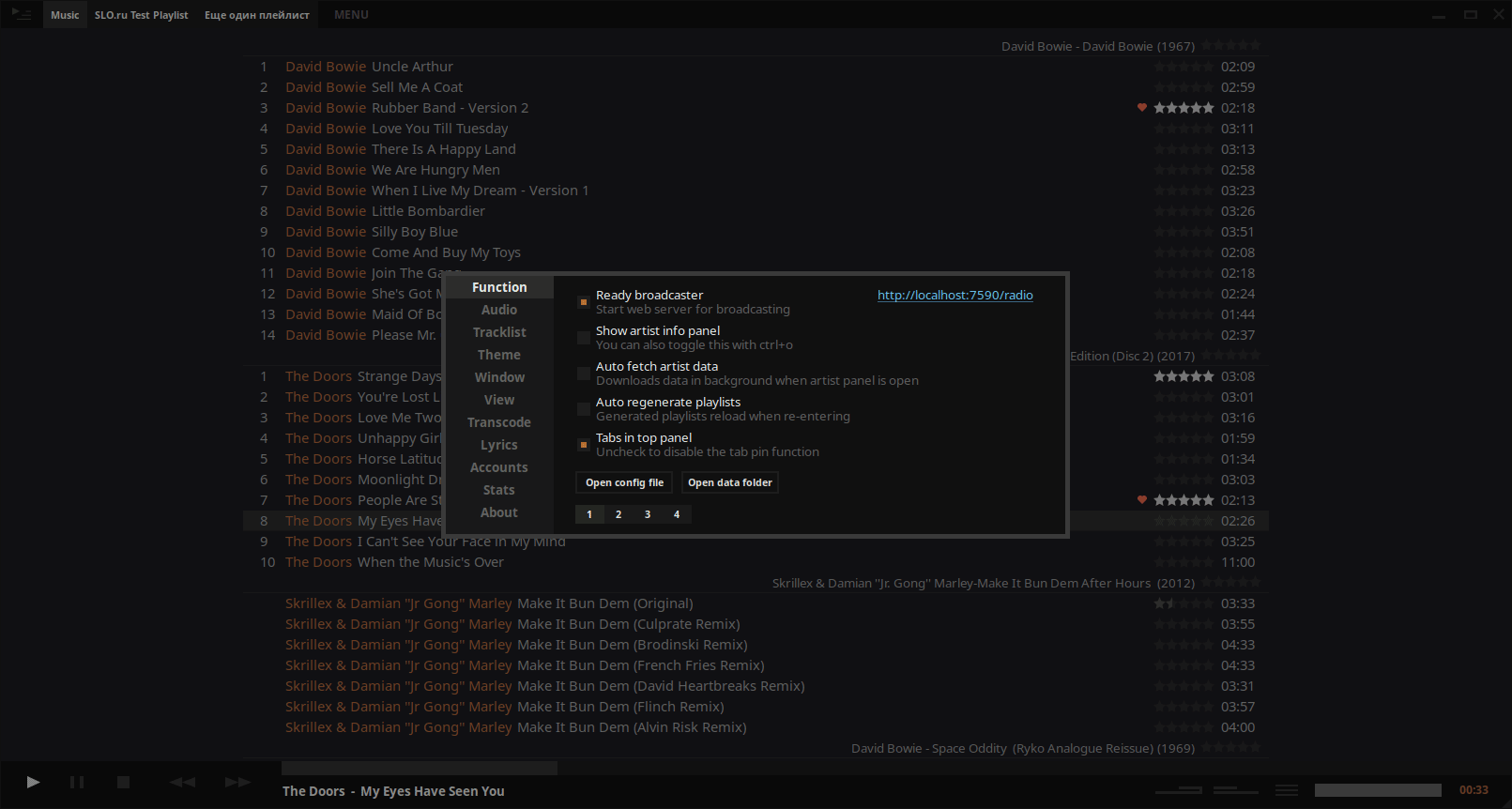The height and width of the screenshot is (809, 1512).
Task: Open the MENU in the top bar
Action: tap(351, 15)
